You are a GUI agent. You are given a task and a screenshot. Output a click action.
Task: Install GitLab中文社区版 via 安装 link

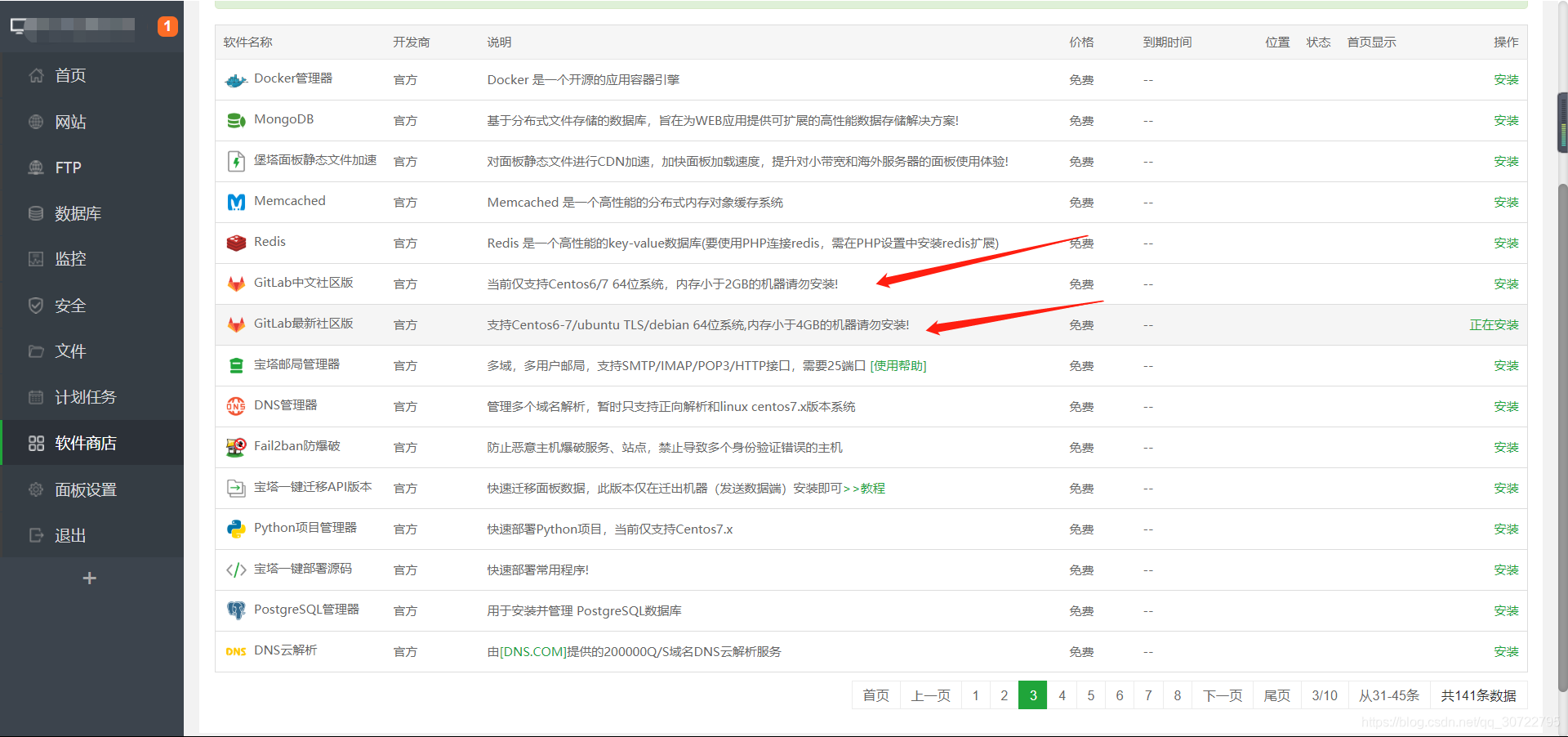point(1506,284)
